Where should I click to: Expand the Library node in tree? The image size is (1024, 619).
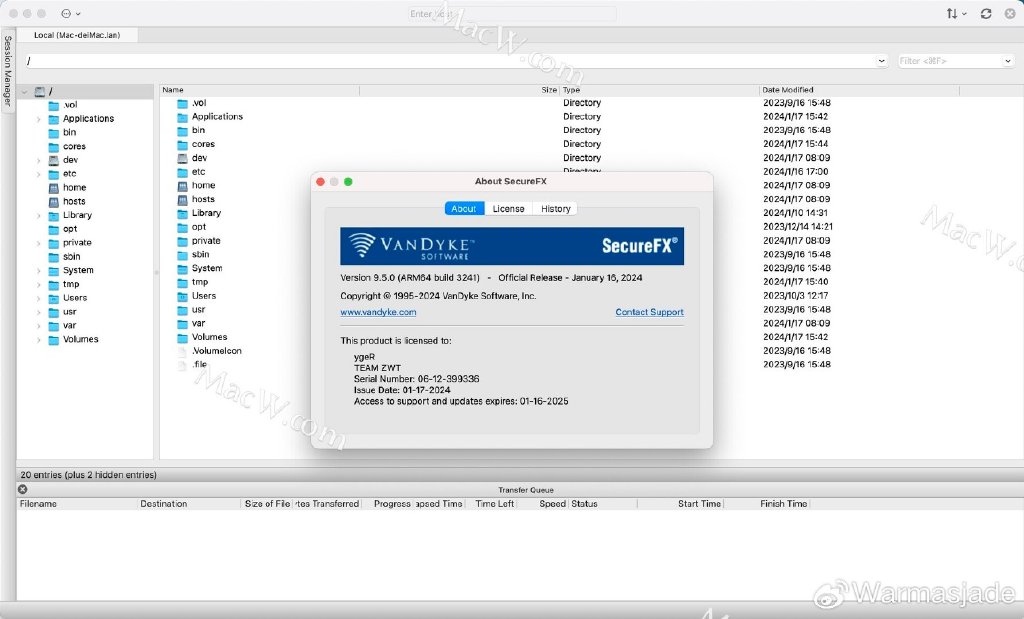(39, 215)
